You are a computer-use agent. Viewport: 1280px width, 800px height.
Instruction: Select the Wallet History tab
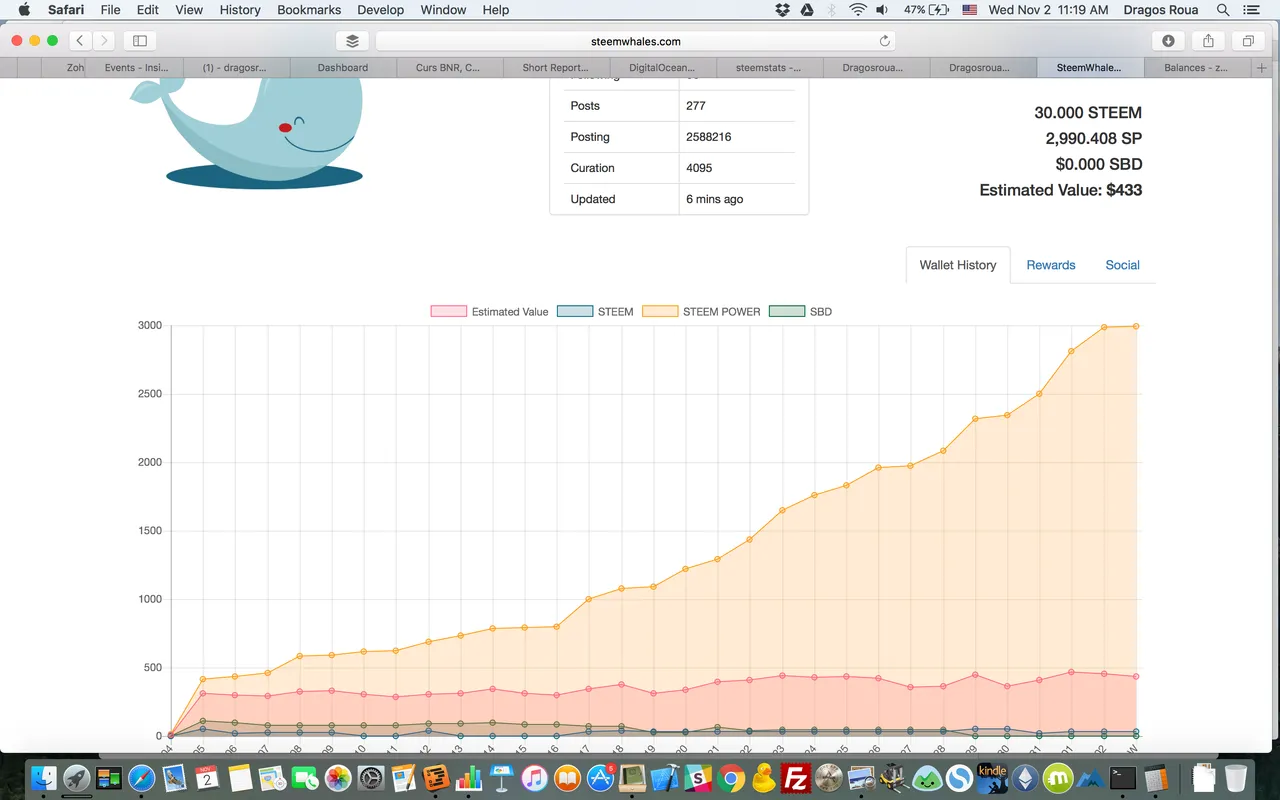[x=958, y=265]
